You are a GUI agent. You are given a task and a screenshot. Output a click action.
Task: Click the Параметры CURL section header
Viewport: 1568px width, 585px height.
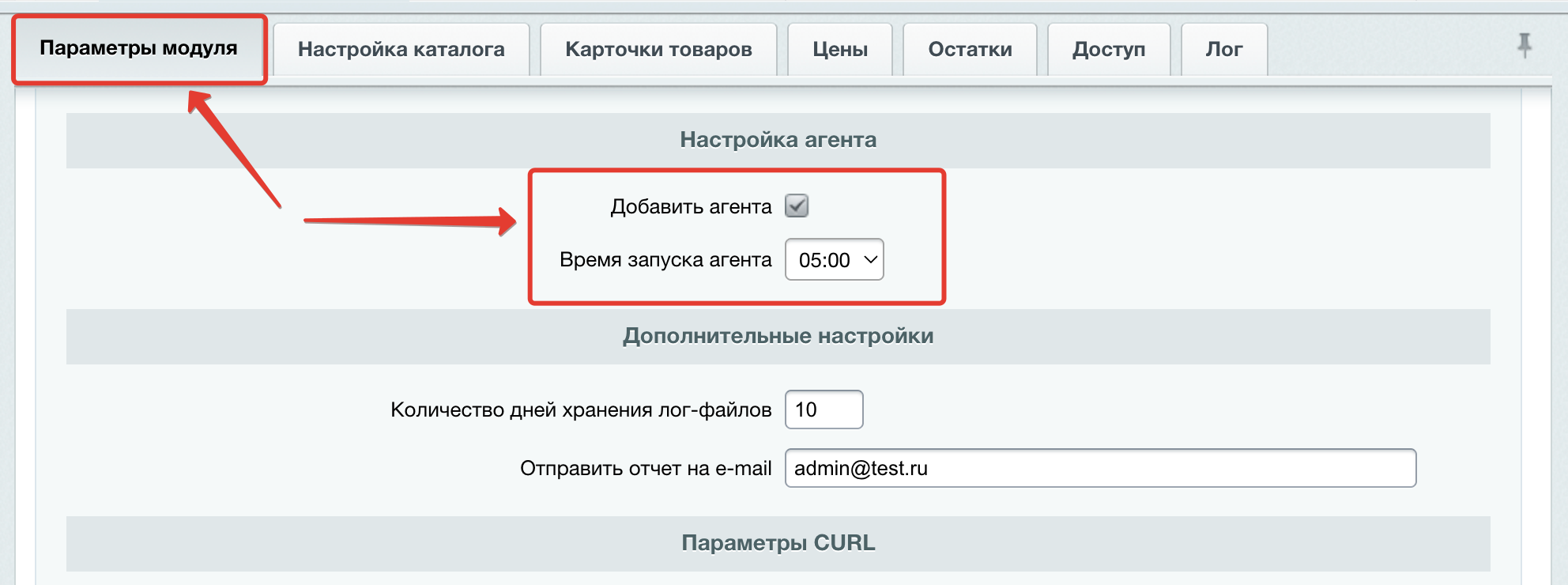pyautogui.click(x=778, y=543)
